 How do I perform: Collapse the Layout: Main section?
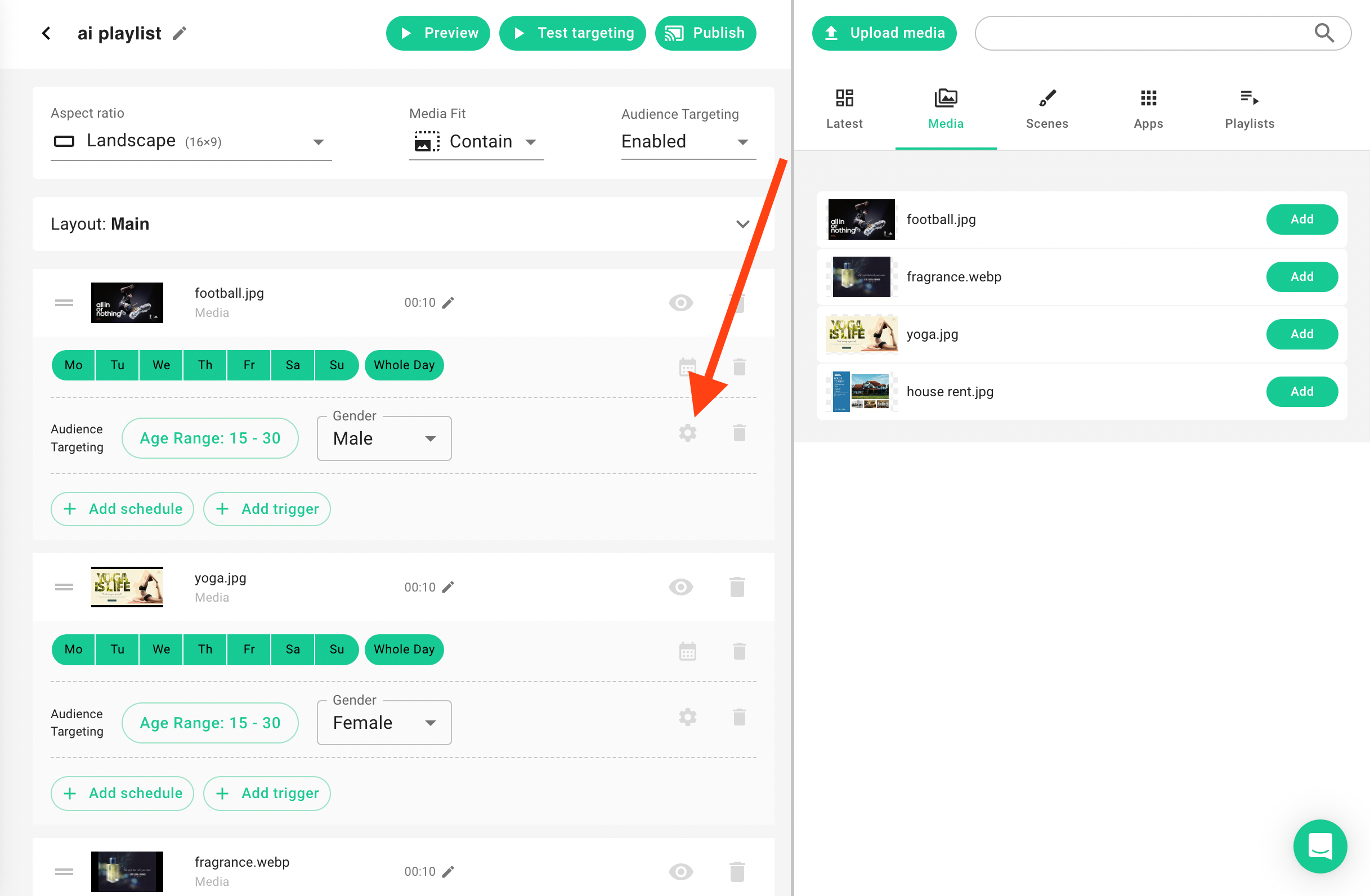coord(742,224)
